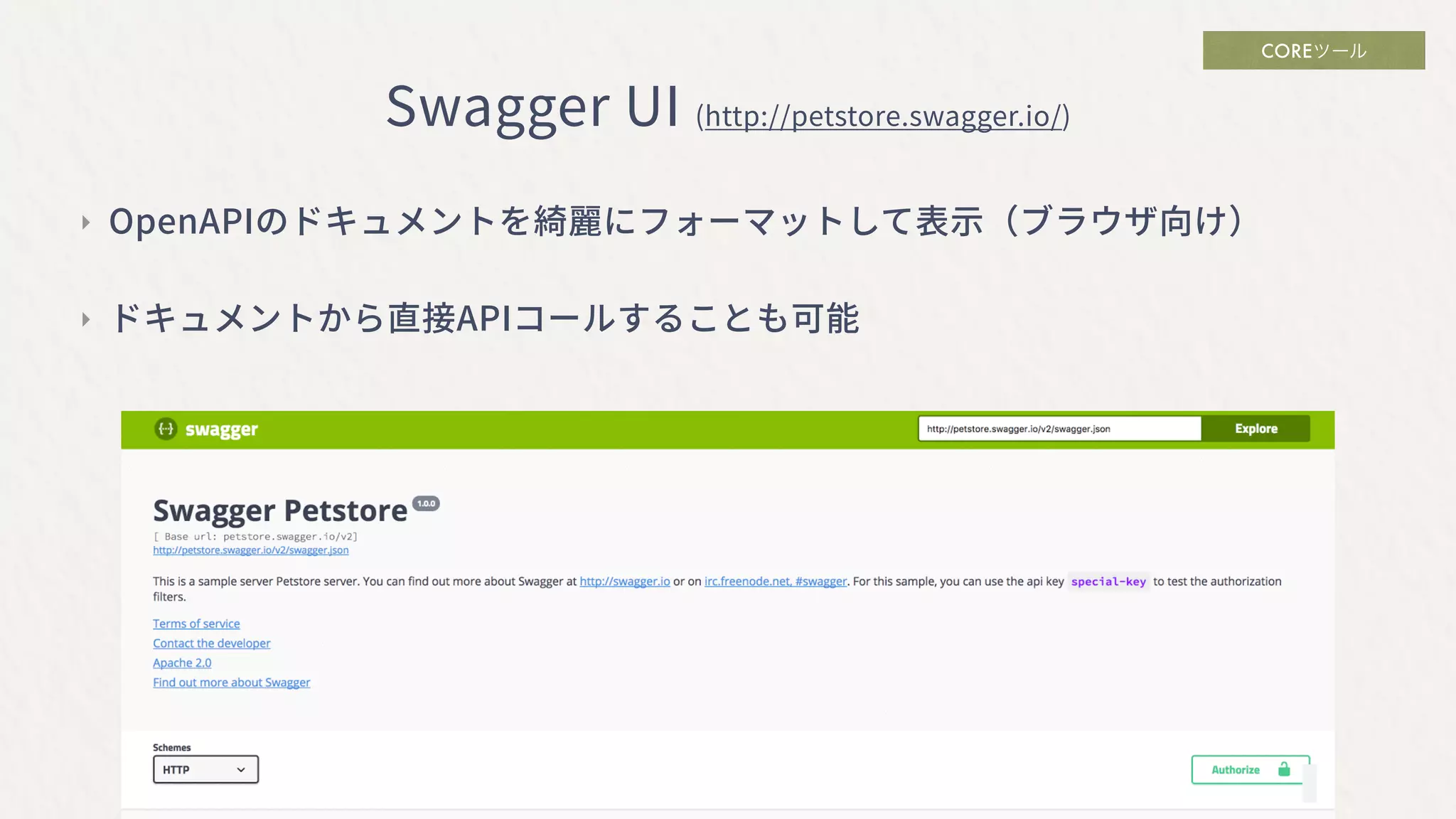Click the swagger.json URL input field
Image resolution: width=1456 pixels, height=819 pixels.
(1059, 429)
